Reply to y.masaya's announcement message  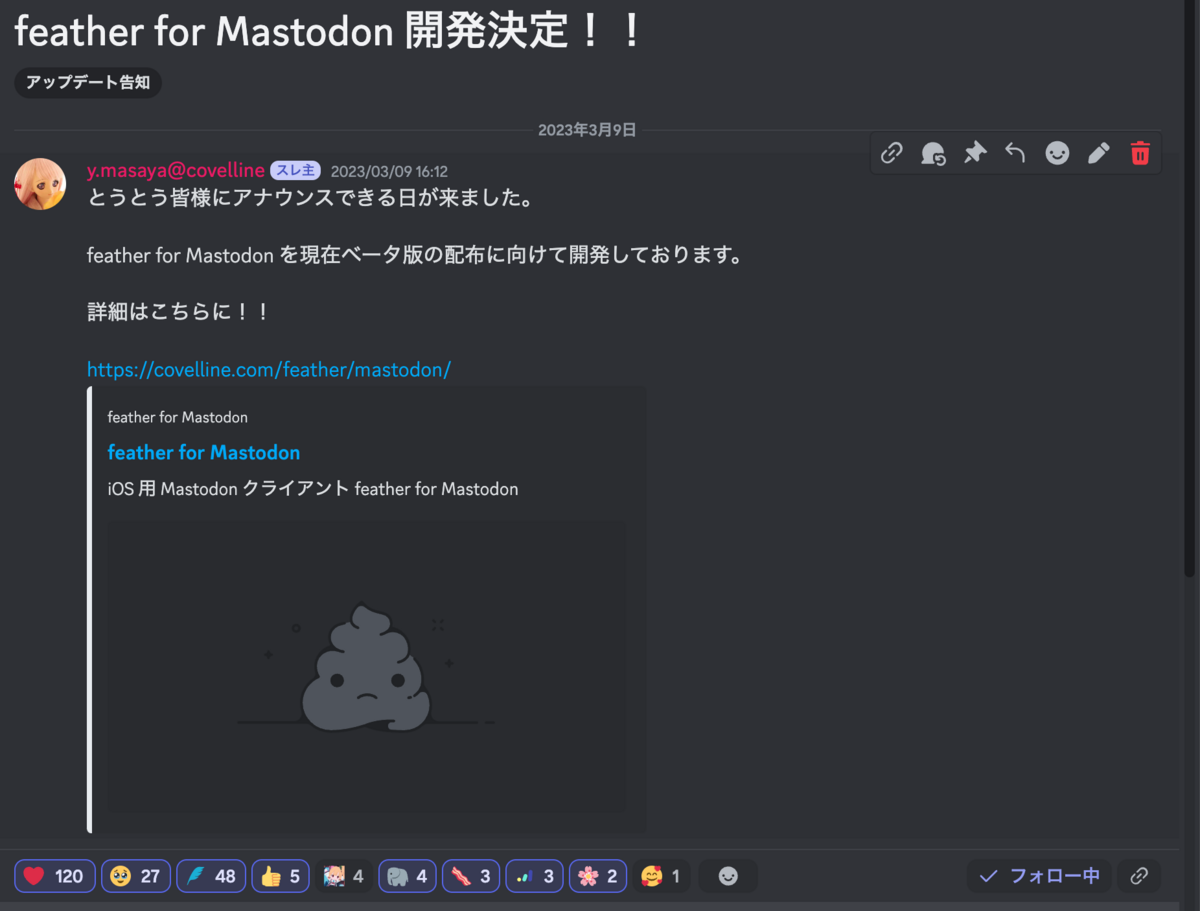(x=1015, y=153)
